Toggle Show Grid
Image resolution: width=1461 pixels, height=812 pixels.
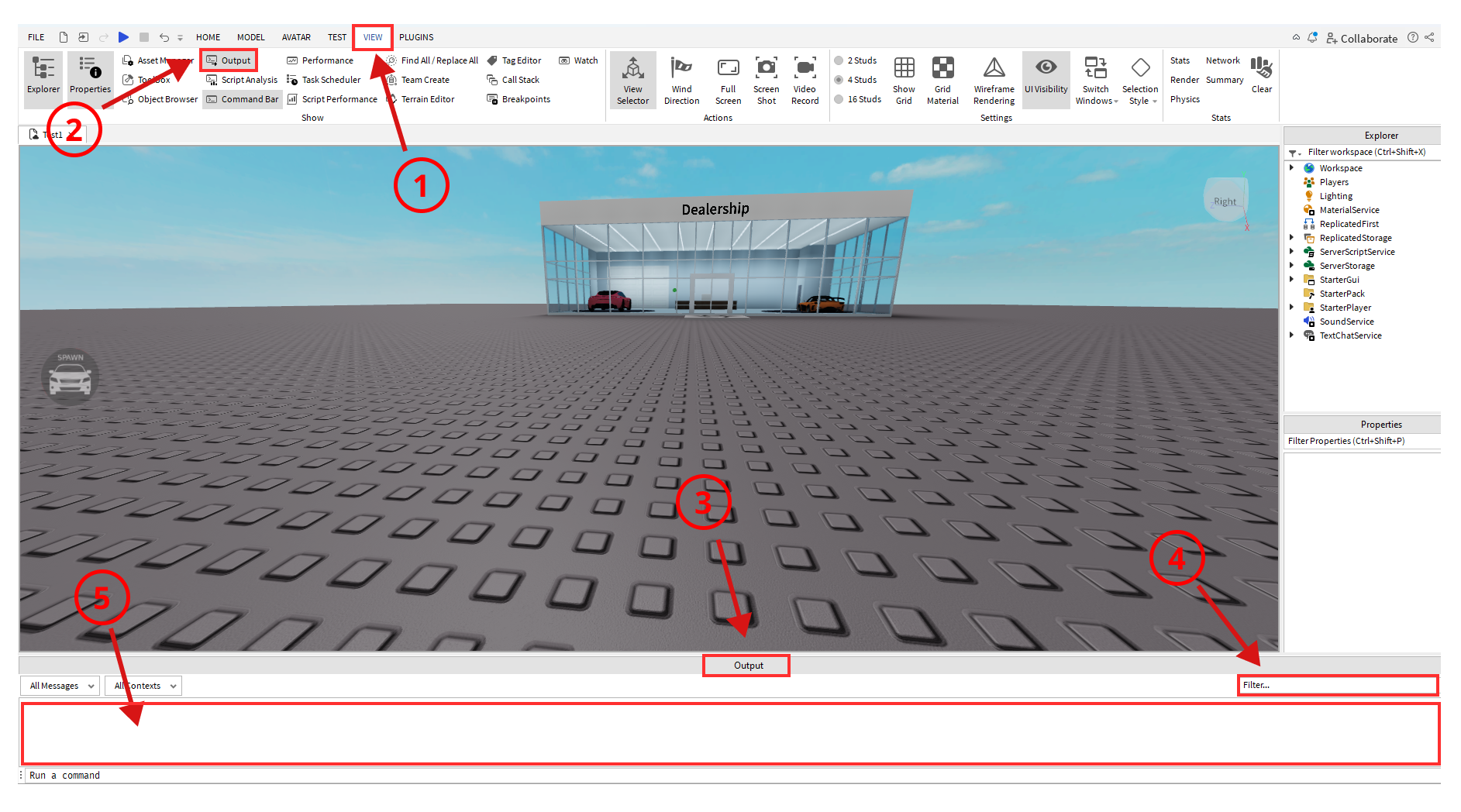pos(904,80)
